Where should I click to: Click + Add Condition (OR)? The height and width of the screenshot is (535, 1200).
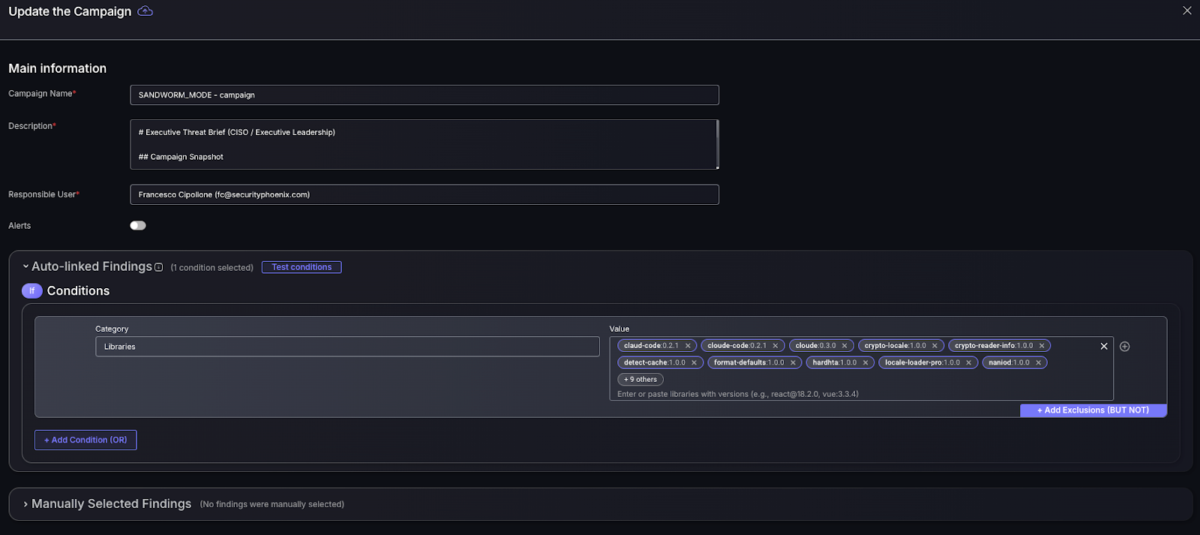pos(85,440)
